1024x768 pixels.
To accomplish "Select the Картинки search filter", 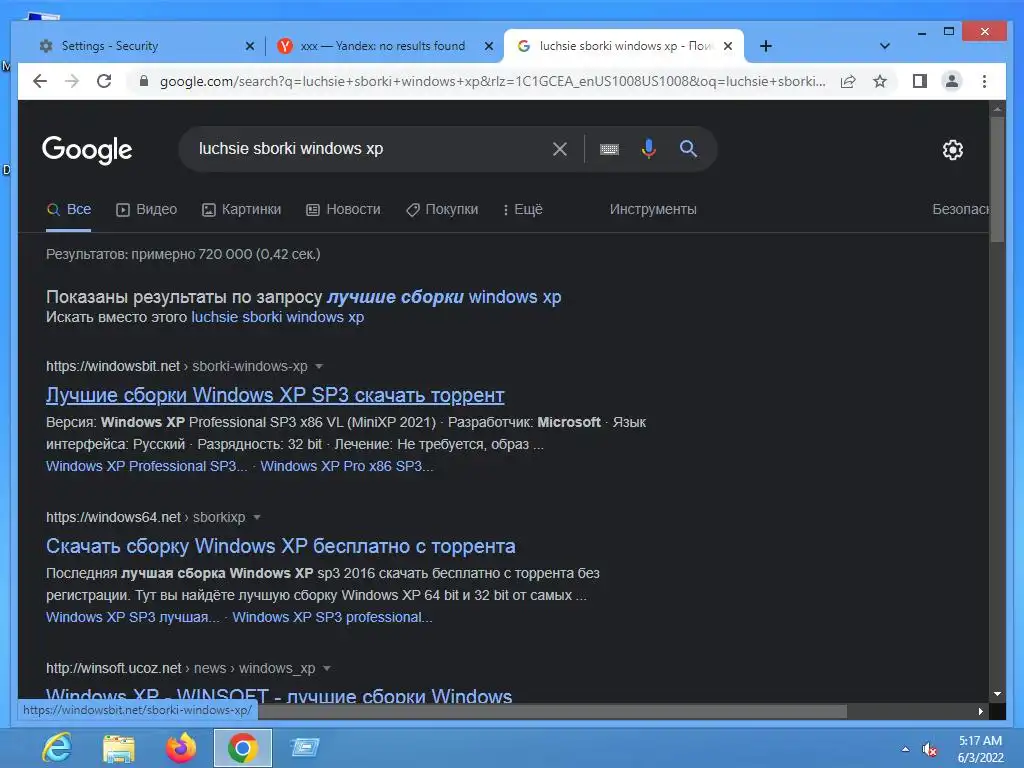I will [242, 210].
